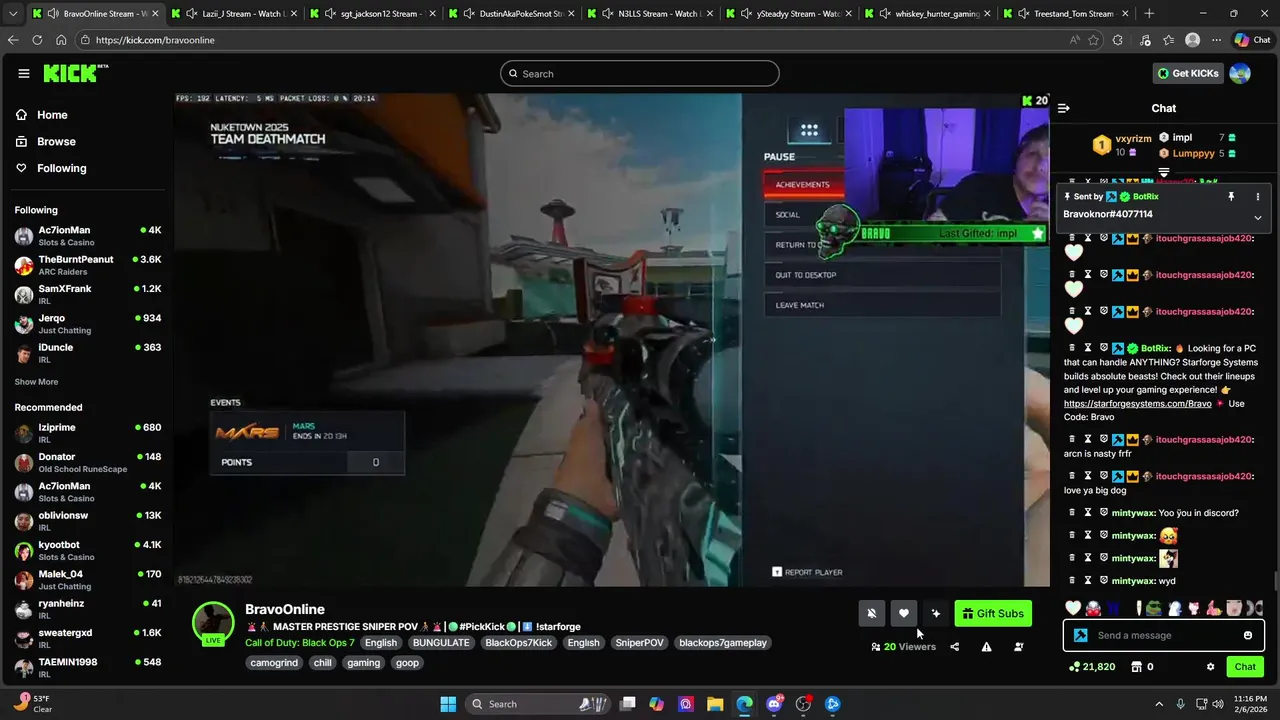Open Call of Duty: Black Ops 7 category
Screen dimensions: 1280x720
(x=300, y=643)
